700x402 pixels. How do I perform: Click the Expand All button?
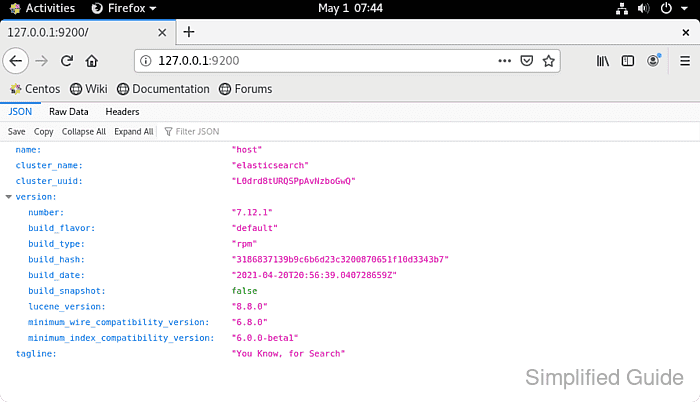point(133,131)
